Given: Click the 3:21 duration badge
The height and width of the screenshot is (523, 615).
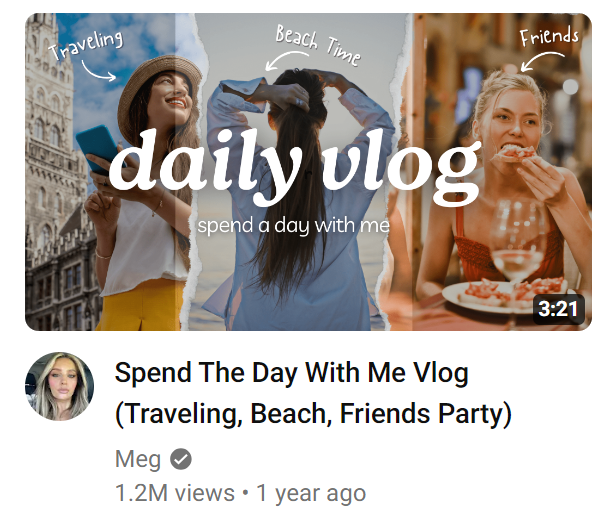Looking at the screenshot, I should pos(558,309).
